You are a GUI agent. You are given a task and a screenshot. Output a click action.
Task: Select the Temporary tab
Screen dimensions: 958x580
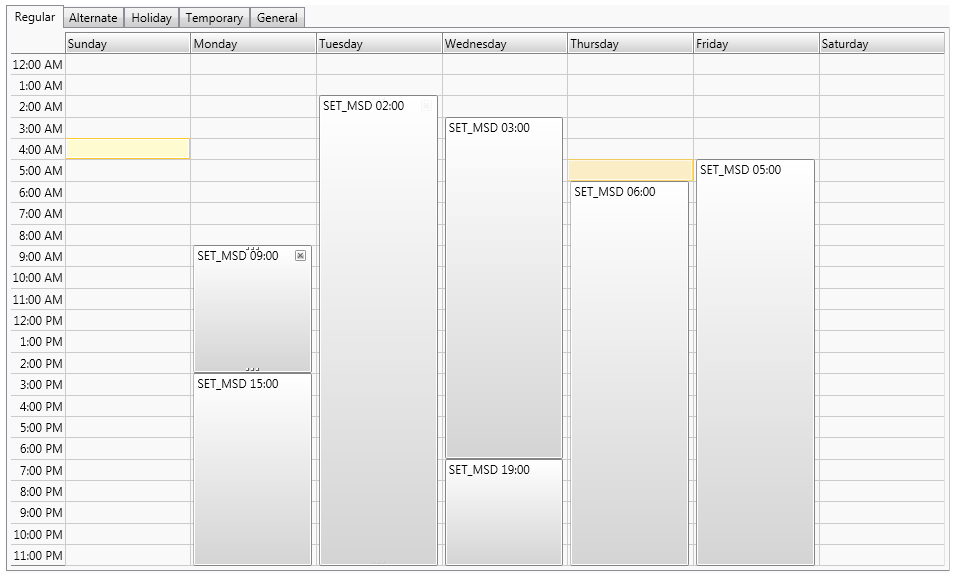click(x=214, y=18)
